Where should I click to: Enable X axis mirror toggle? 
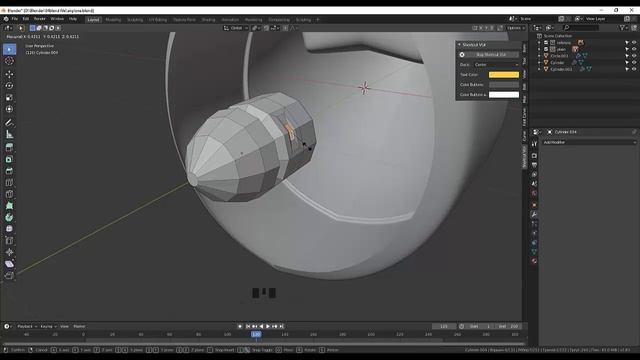tap(481, 28)
